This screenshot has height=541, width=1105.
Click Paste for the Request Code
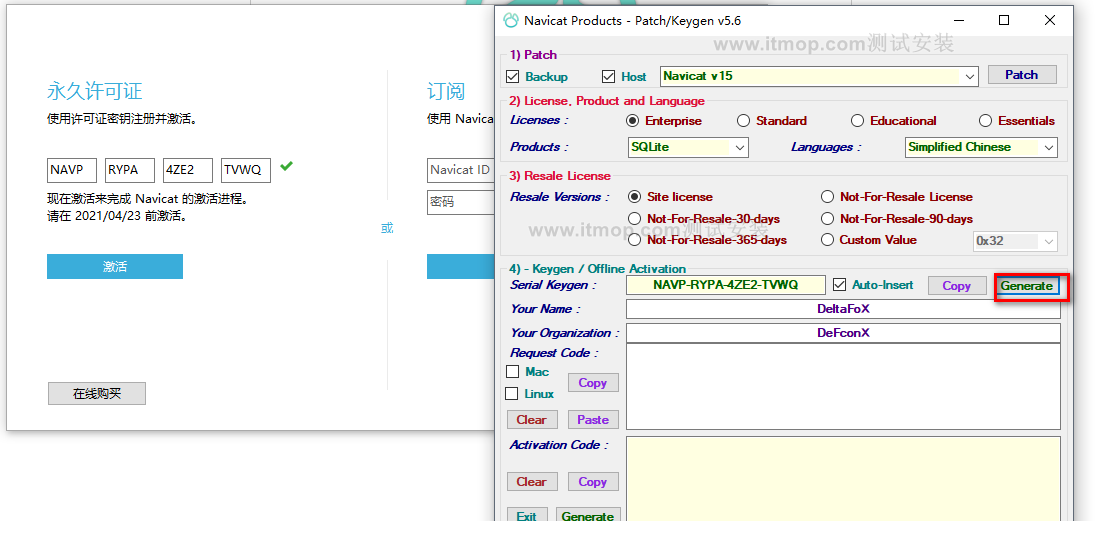(x=593, y=419)
